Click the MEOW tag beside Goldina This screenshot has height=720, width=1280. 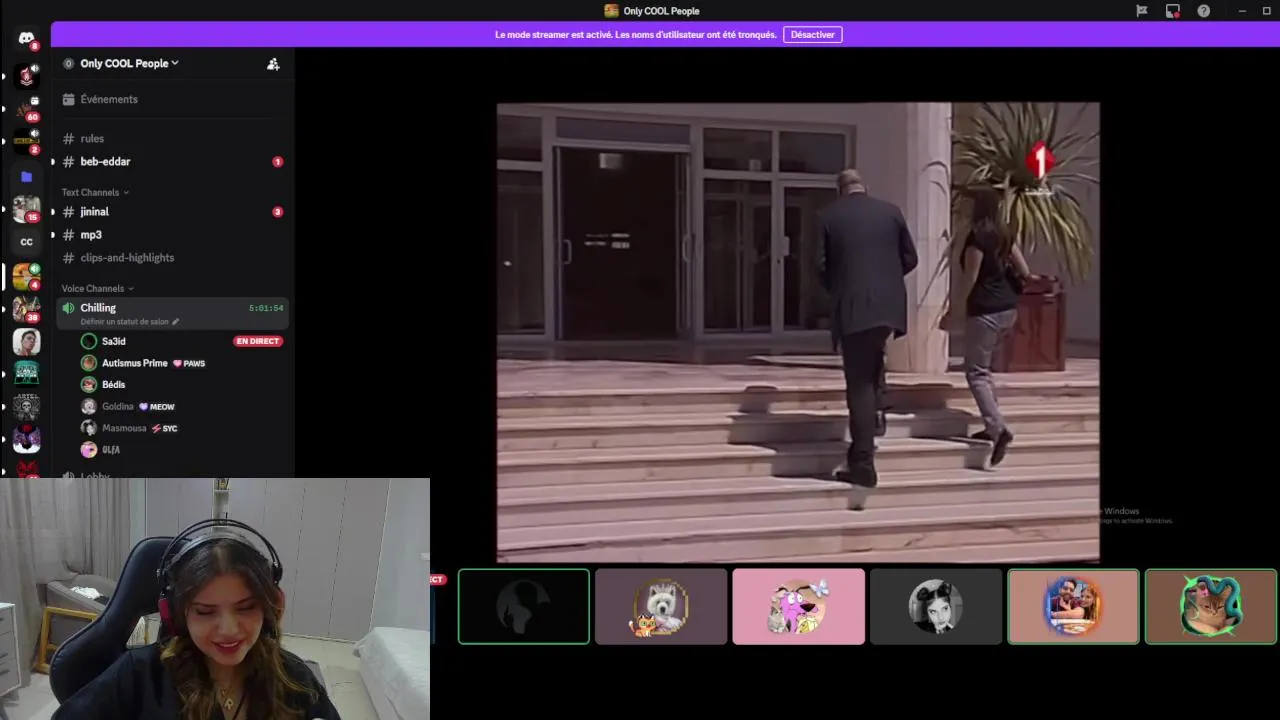tap(157, 407)
